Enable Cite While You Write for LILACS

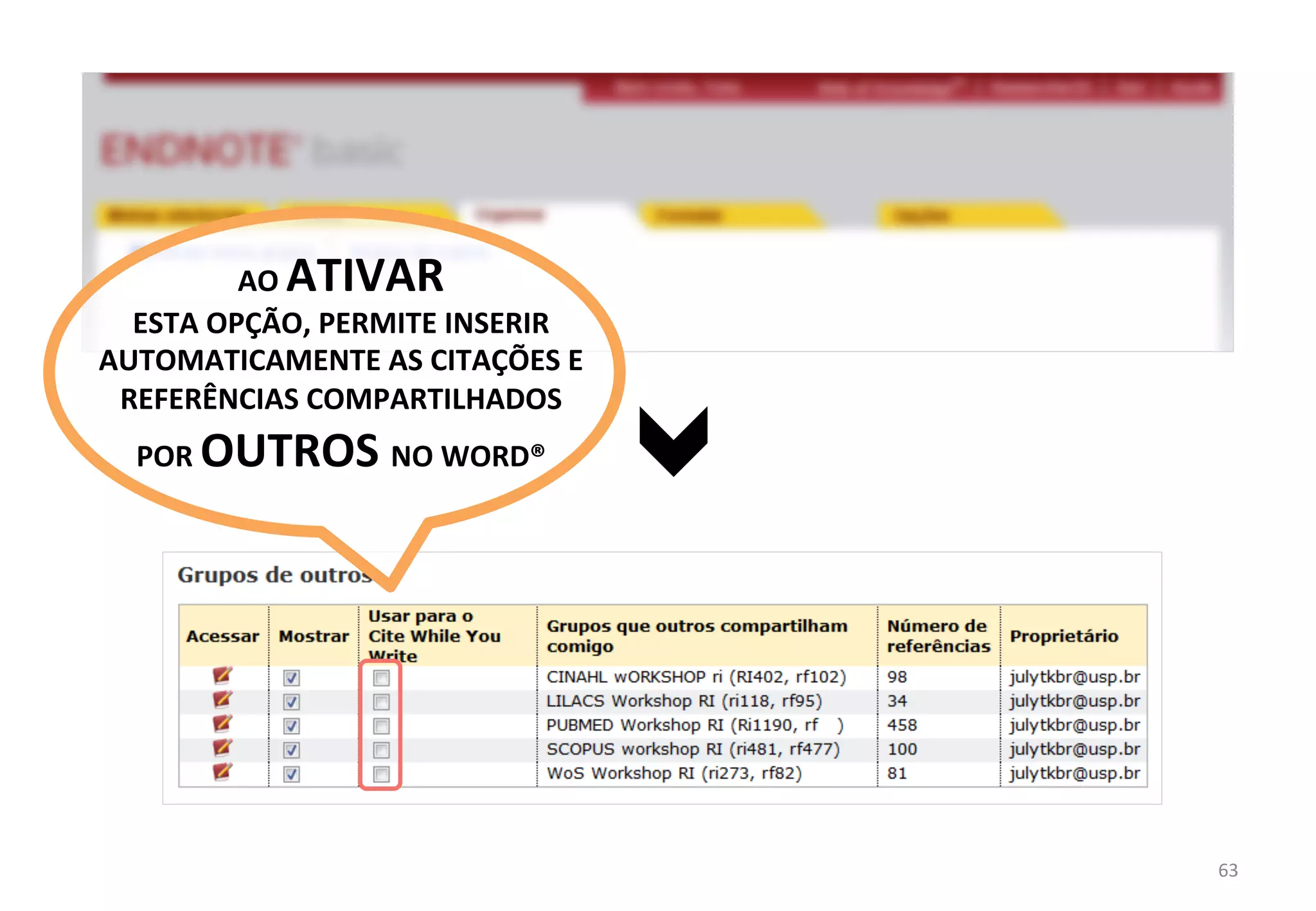point(381,702)
